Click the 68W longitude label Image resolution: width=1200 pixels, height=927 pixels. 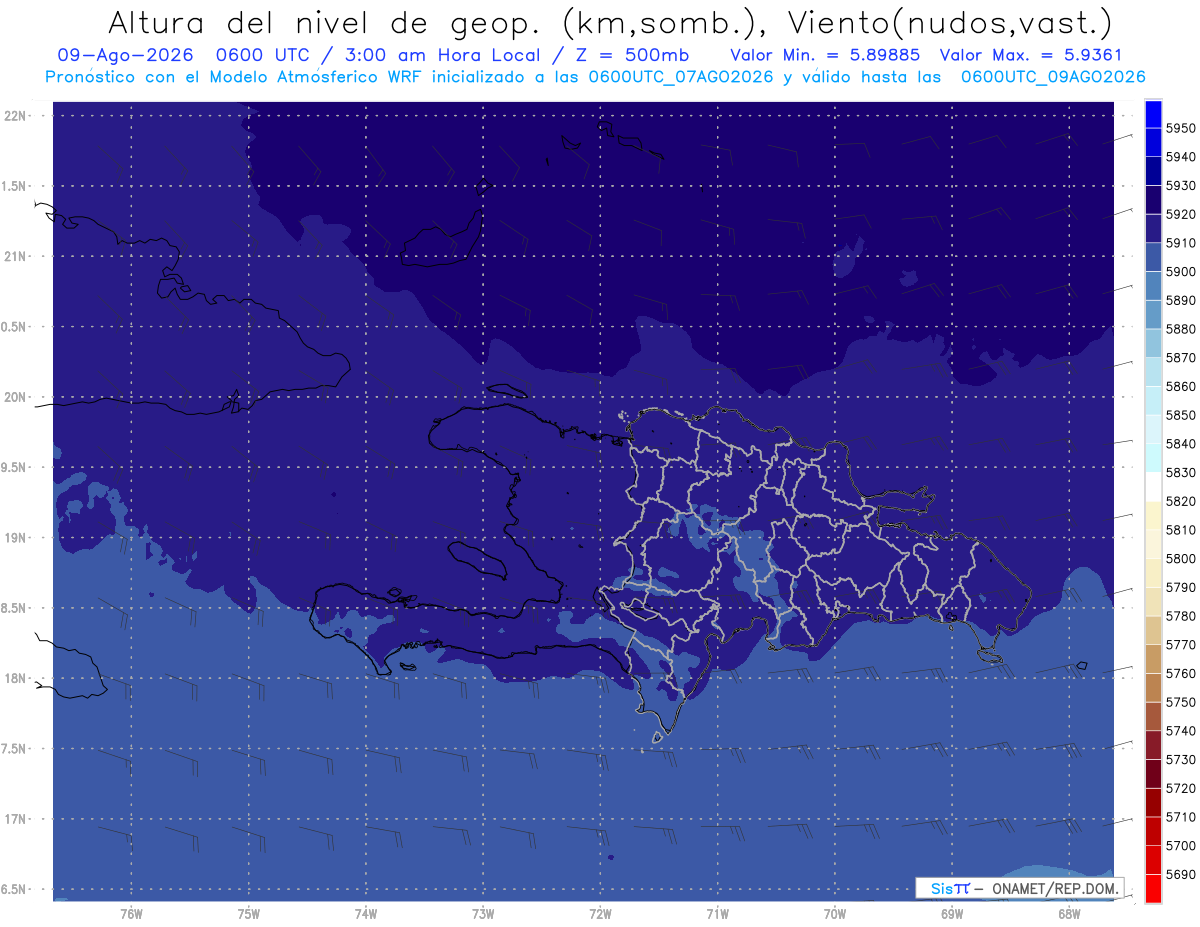(x=1069, y=913)
